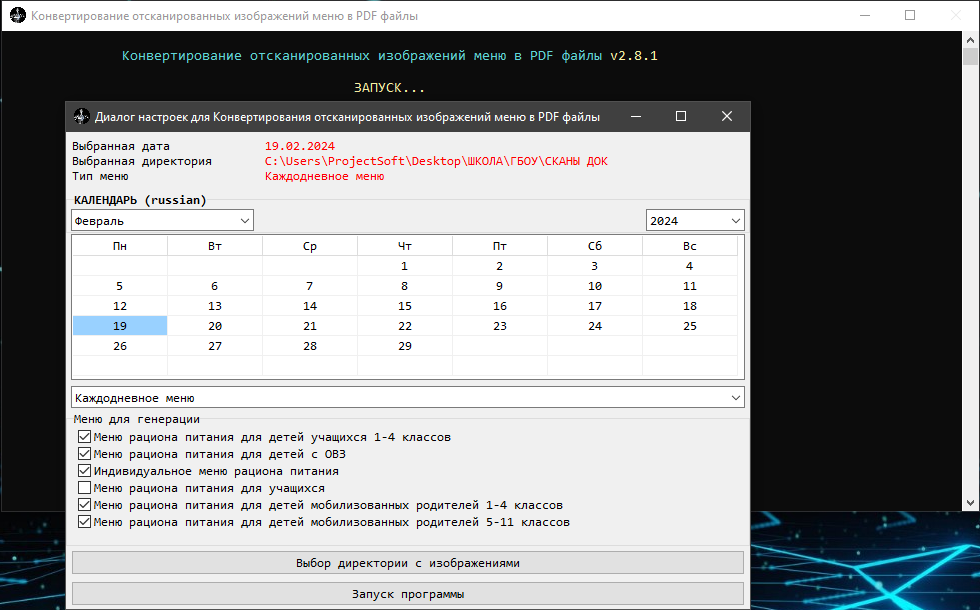
Task: Select date 25 in the calendar grid
Action: (x=689, y=325)
